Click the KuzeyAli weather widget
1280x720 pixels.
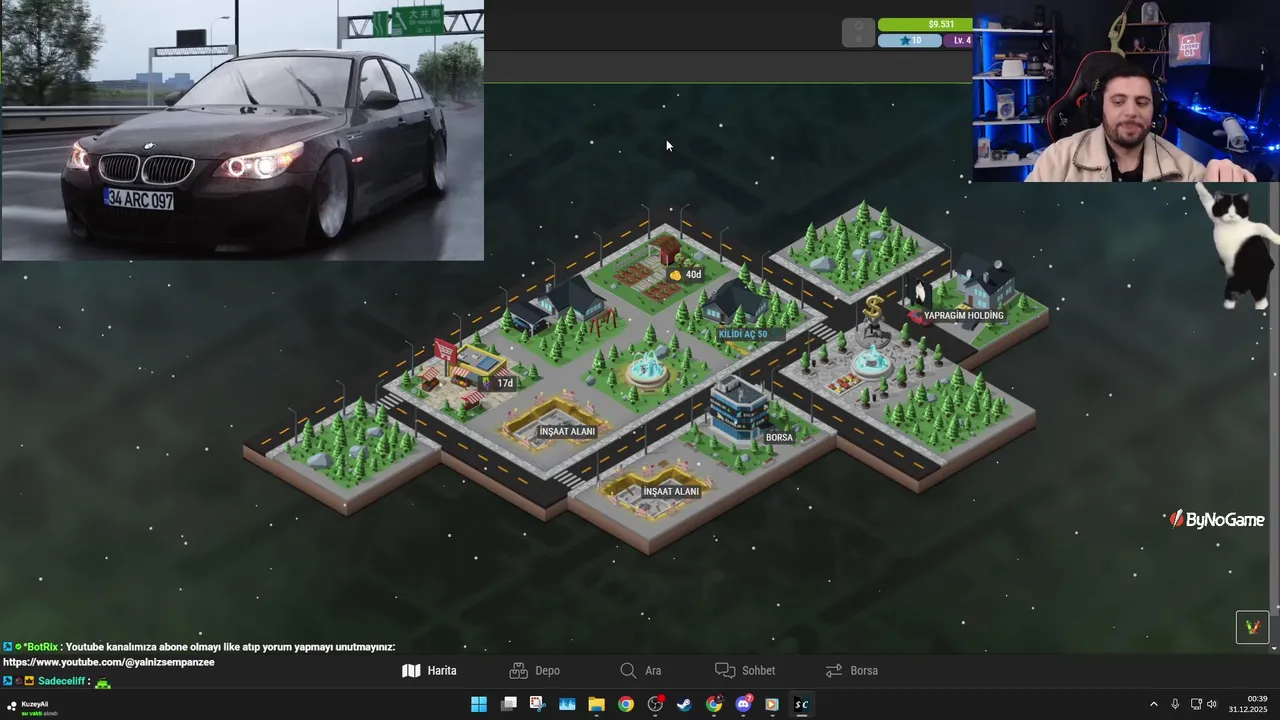31,707
